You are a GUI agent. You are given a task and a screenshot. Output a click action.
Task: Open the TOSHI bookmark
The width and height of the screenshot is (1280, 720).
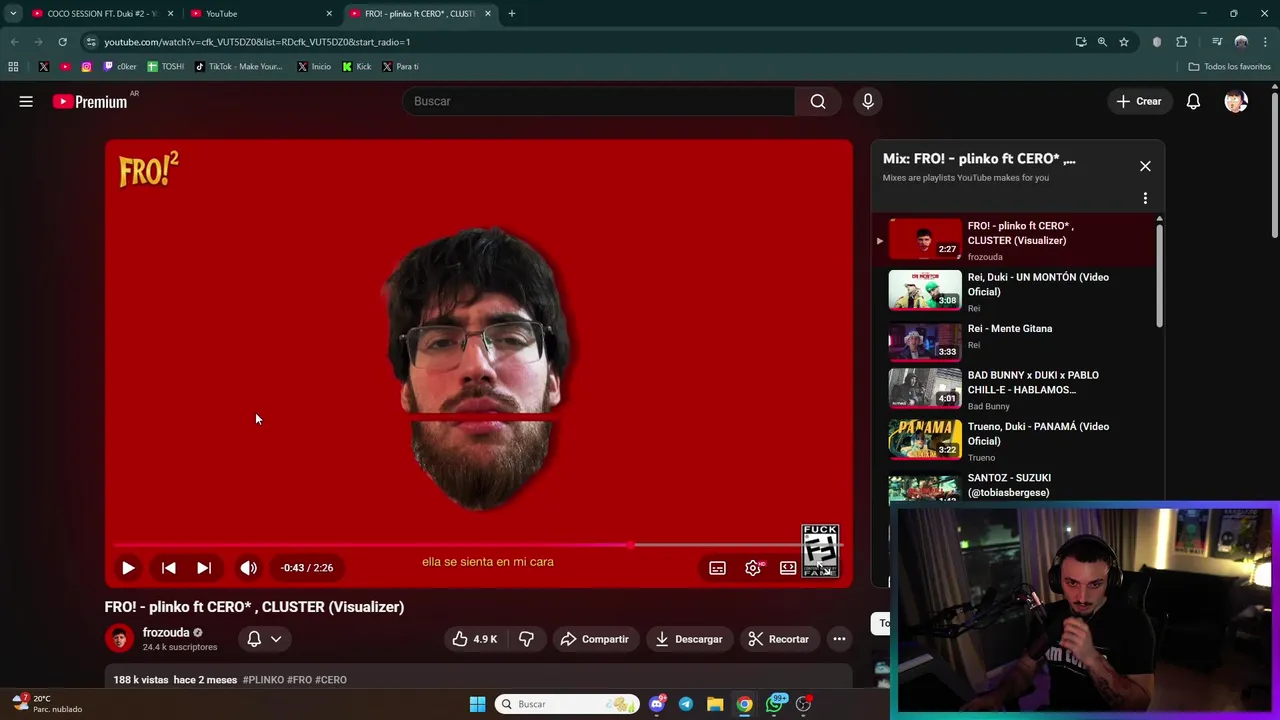[x=166, y=67]
